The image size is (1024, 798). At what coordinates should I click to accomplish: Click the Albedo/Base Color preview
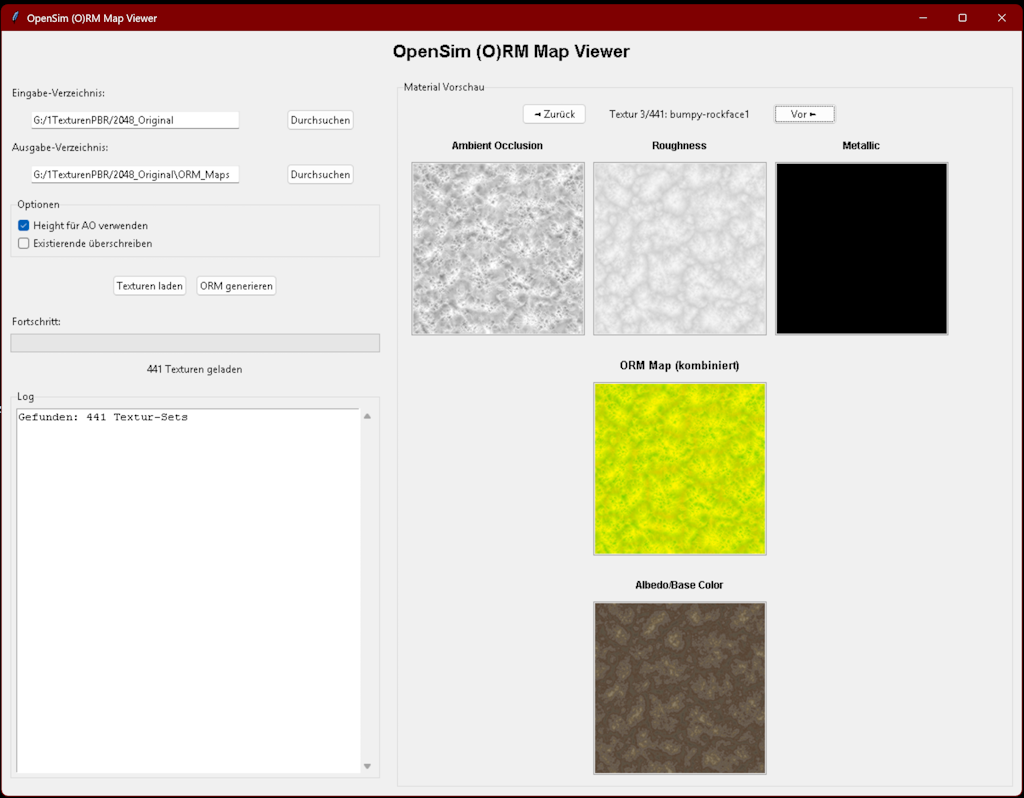coord(679,687)
